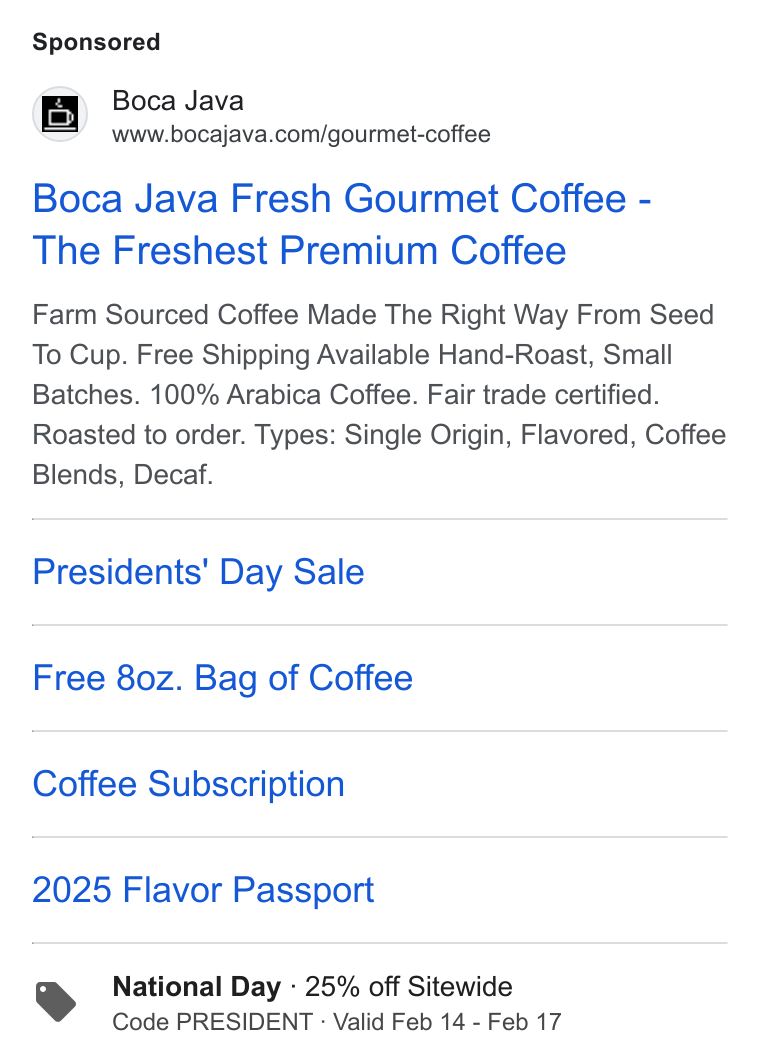
Task: Click the 'Fair trade certified' description text
Action: (543, 395)
